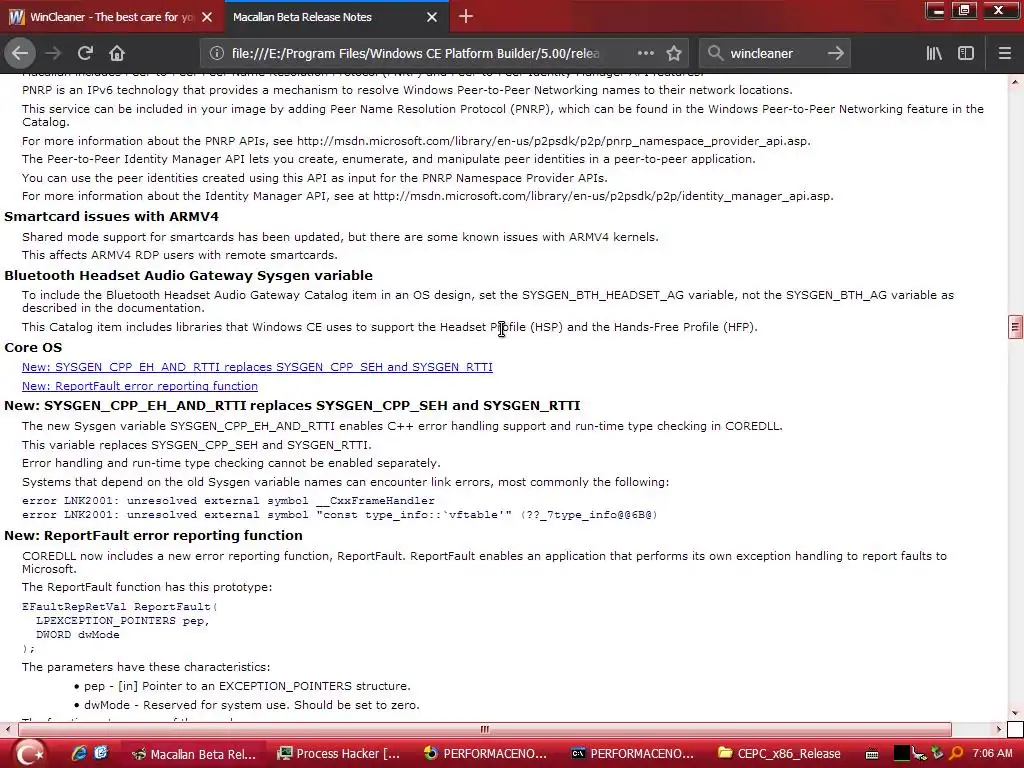The height and width of the screenshot is (768, 1024).
Task: Submit the wincleaner search with arrow
Action: (x=835, y=54)
